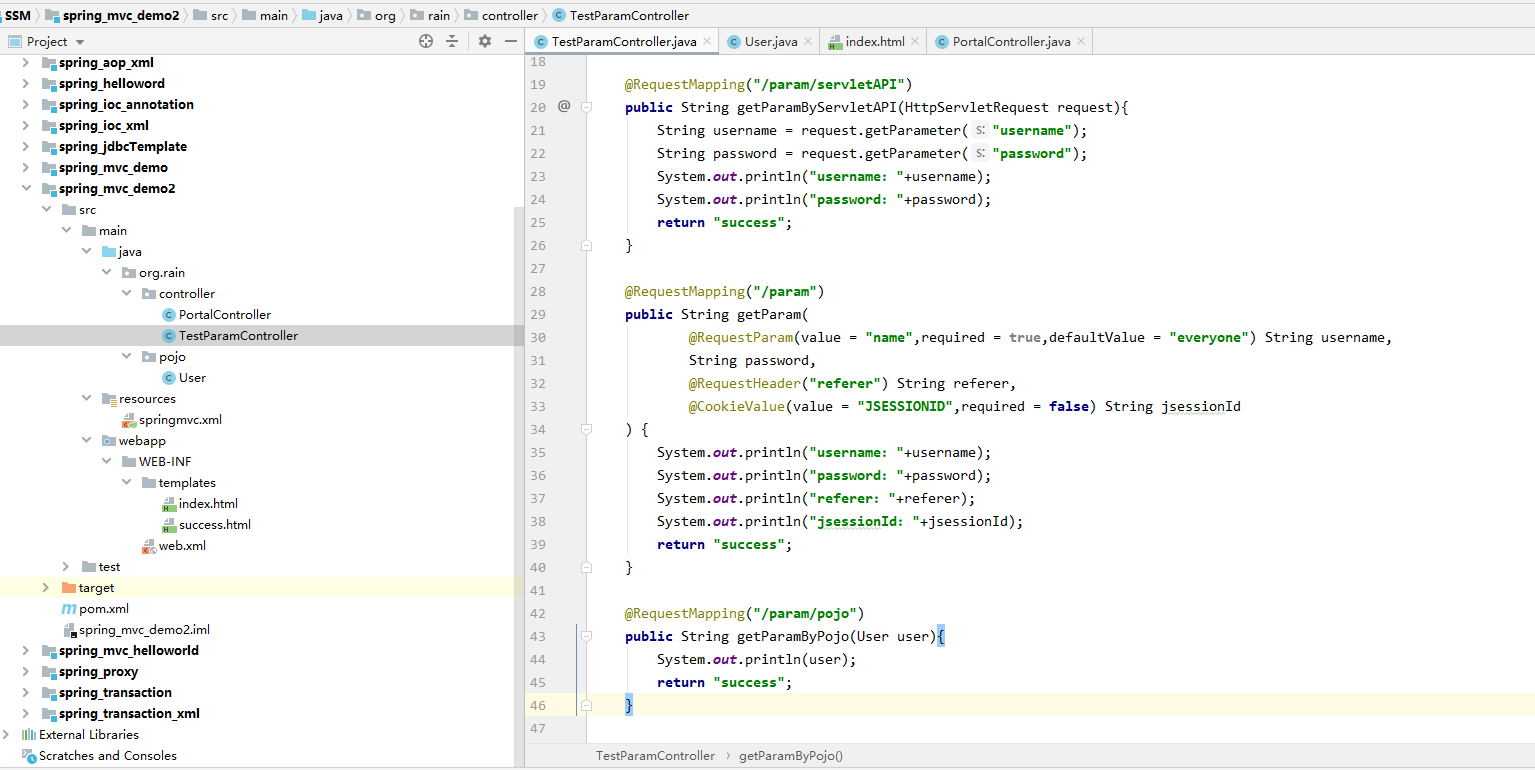Click the Collapse All icon in Project panel
The height and width of the screenshot is (770, 1535).
click(x=452, y=41)
